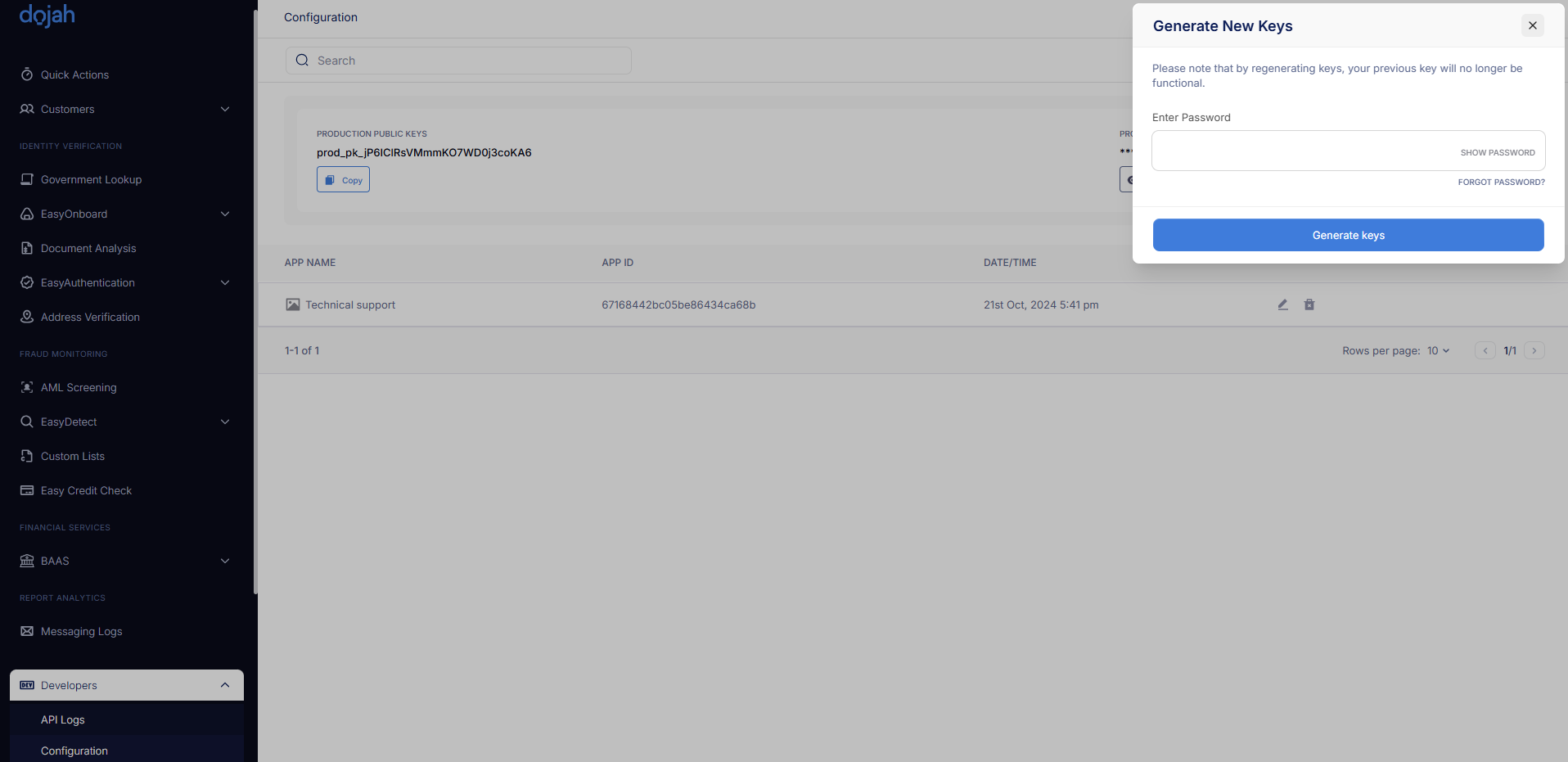Close the Generate New Keys dialog

(1532, 25)
